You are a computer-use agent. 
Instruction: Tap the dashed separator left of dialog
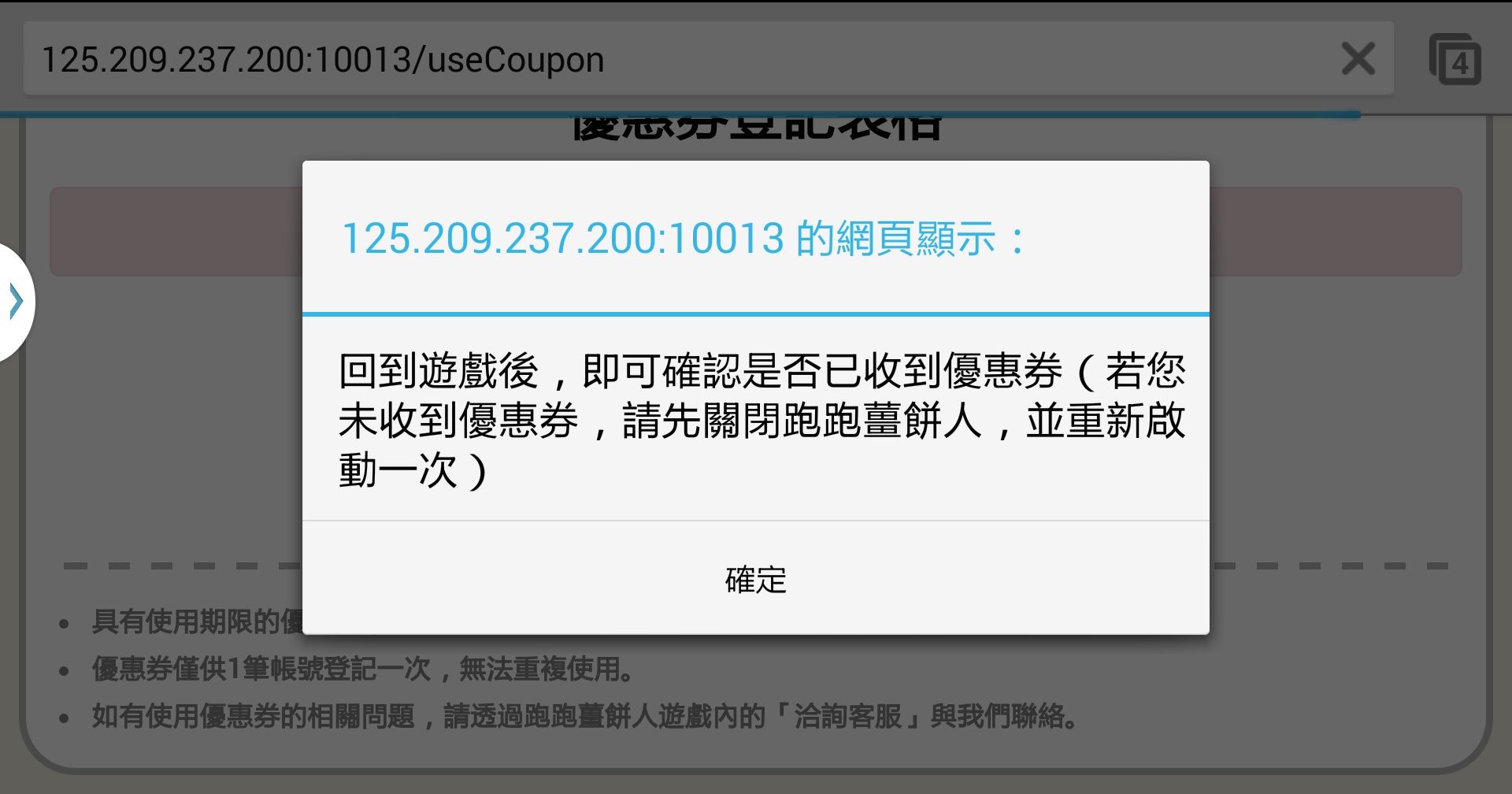(183, 566)
